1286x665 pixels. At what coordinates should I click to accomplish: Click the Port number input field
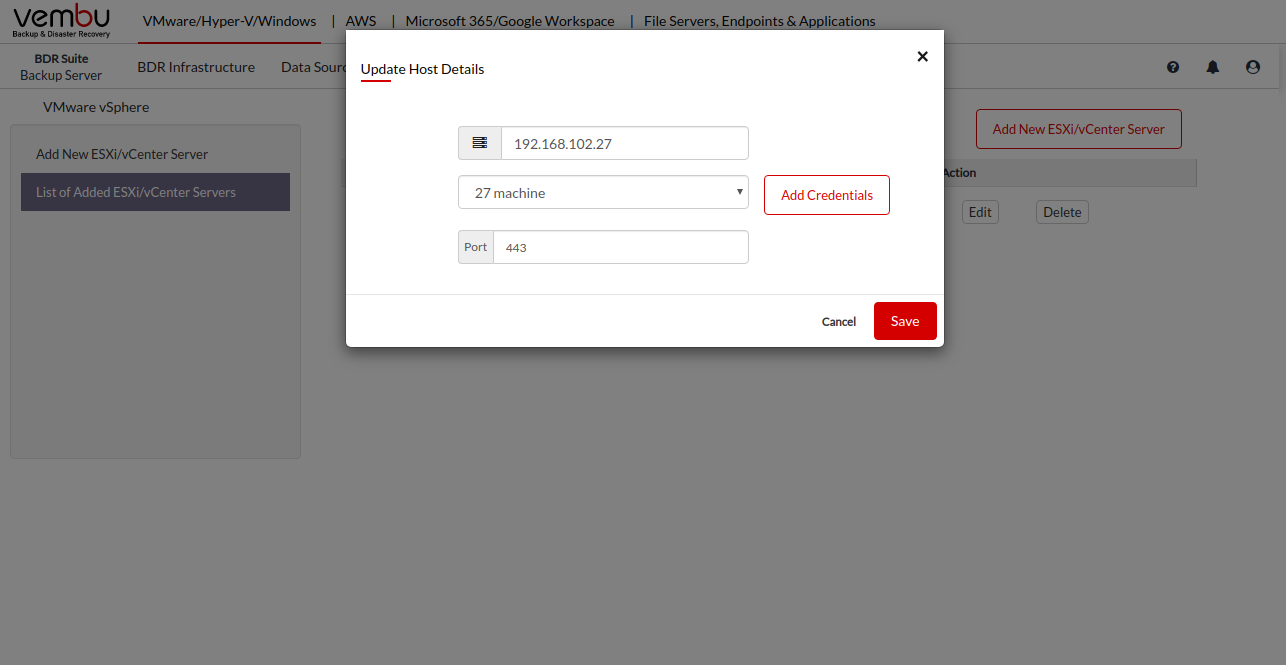tap(620, 247)
